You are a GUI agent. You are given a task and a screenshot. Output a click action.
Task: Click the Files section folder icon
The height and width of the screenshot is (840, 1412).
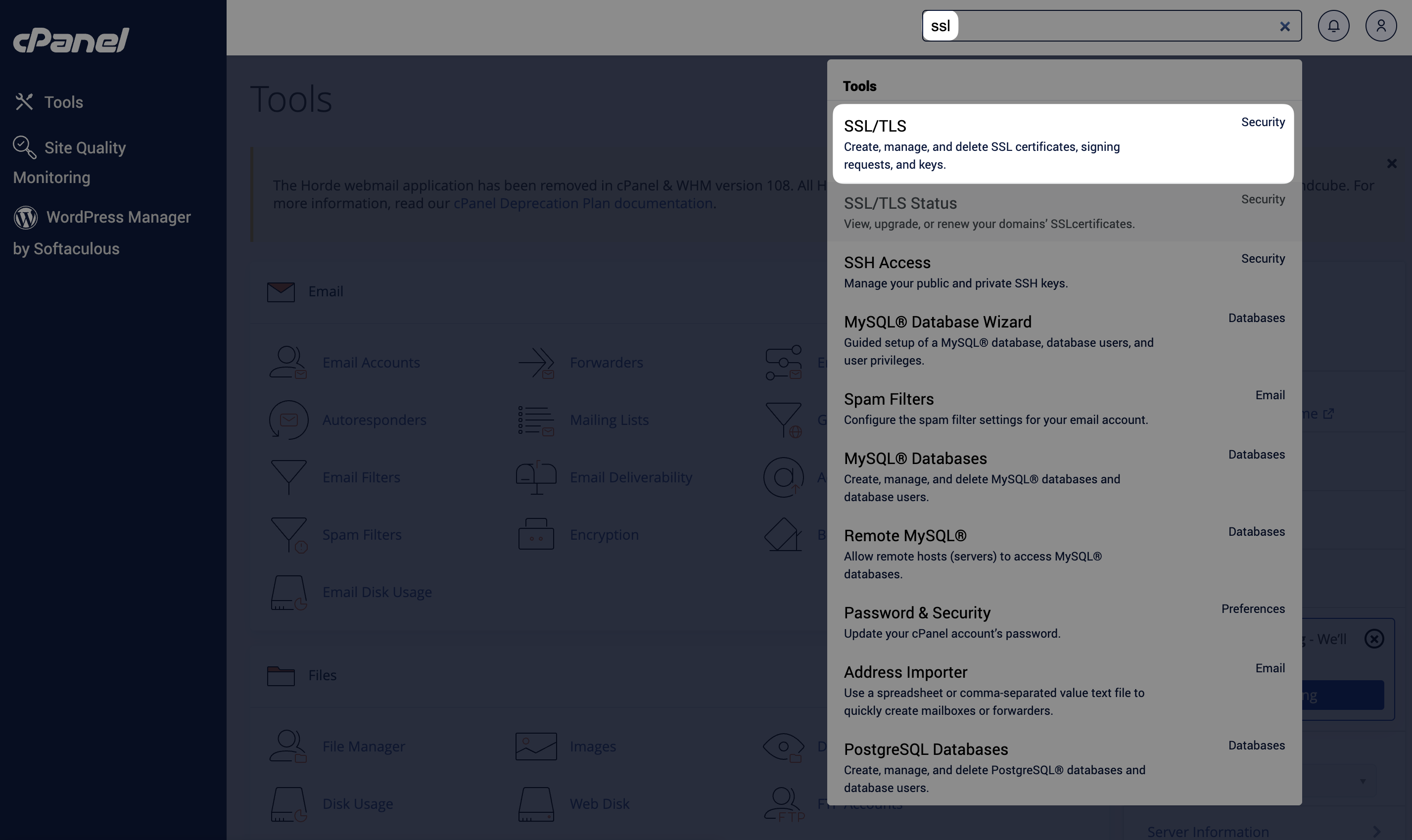(281, 675)
